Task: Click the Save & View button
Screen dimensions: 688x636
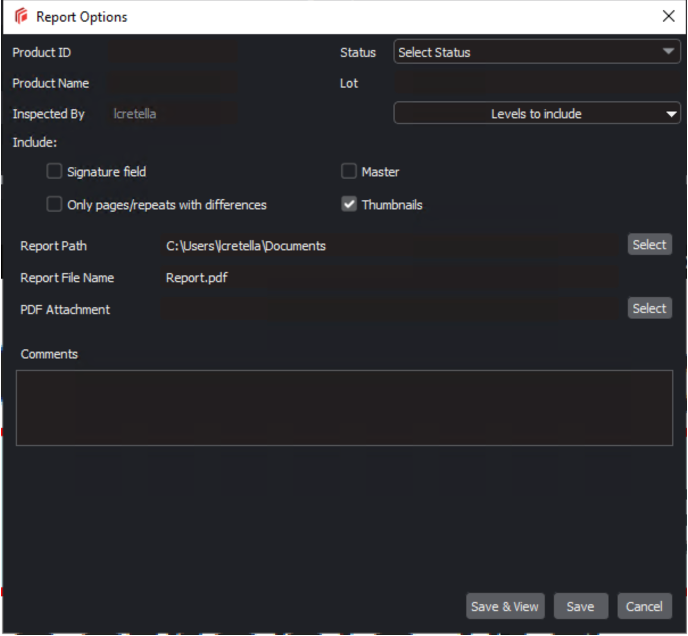Action: [x=505, y=606]
